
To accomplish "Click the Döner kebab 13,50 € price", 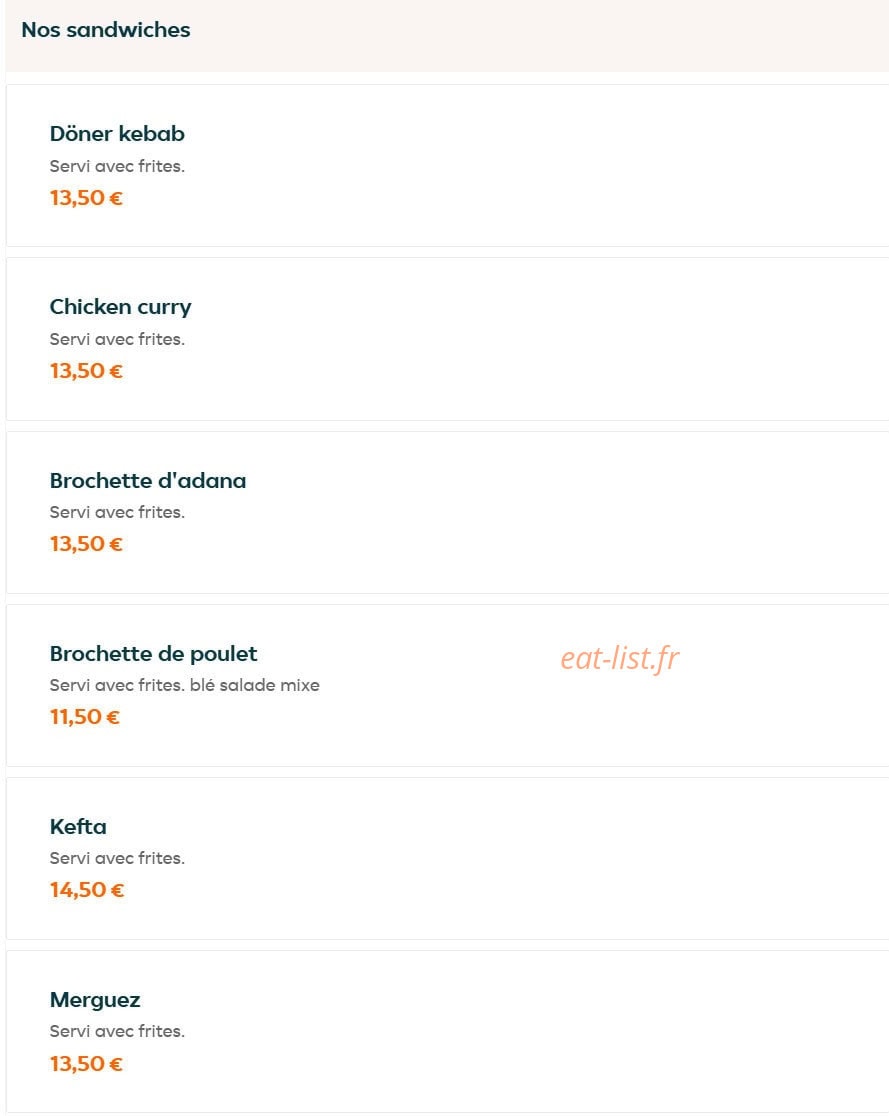I will (x=86, y=198).
